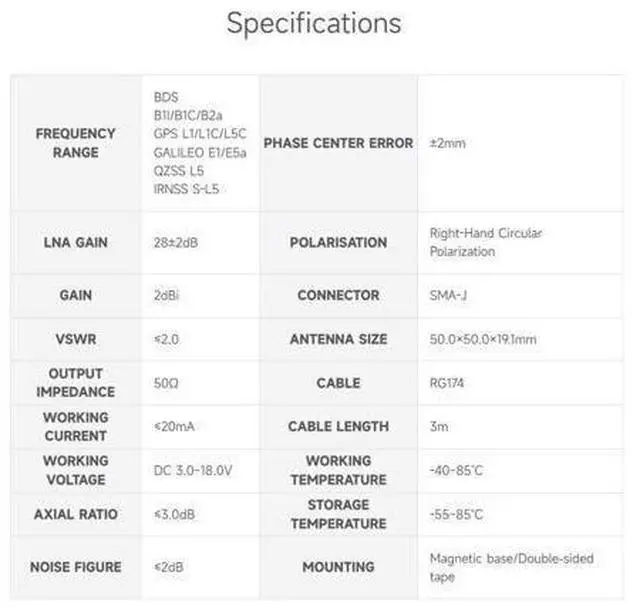
Task: Click the Magnetic base/Double-sided tape text
Action: tap(511, 567)
